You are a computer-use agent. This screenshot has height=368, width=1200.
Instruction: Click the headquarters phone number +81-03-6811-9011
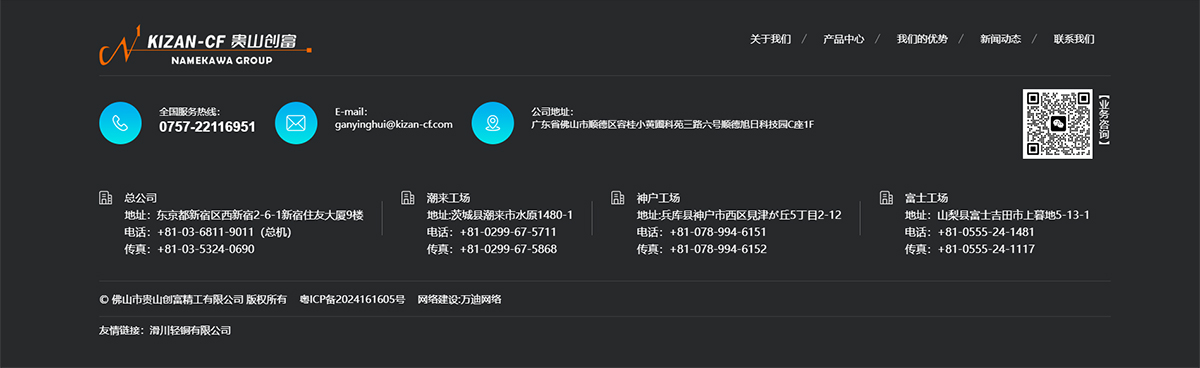205,232
